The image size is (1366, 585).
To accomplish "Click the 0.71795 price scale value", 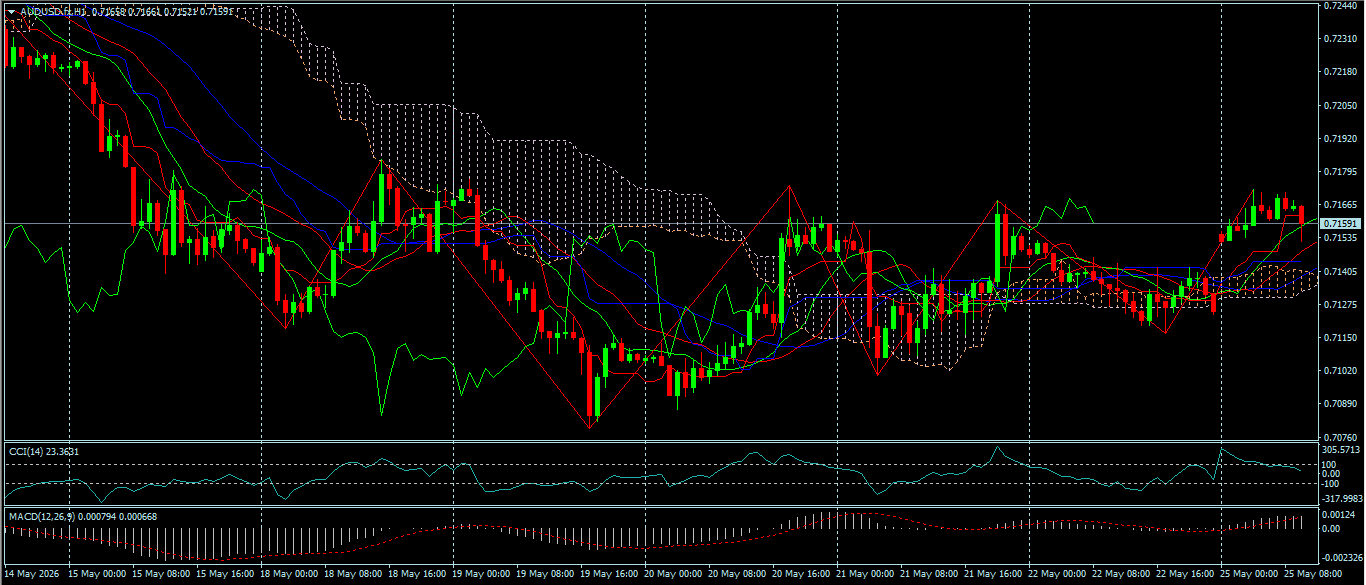I will tap(1339, 172).
